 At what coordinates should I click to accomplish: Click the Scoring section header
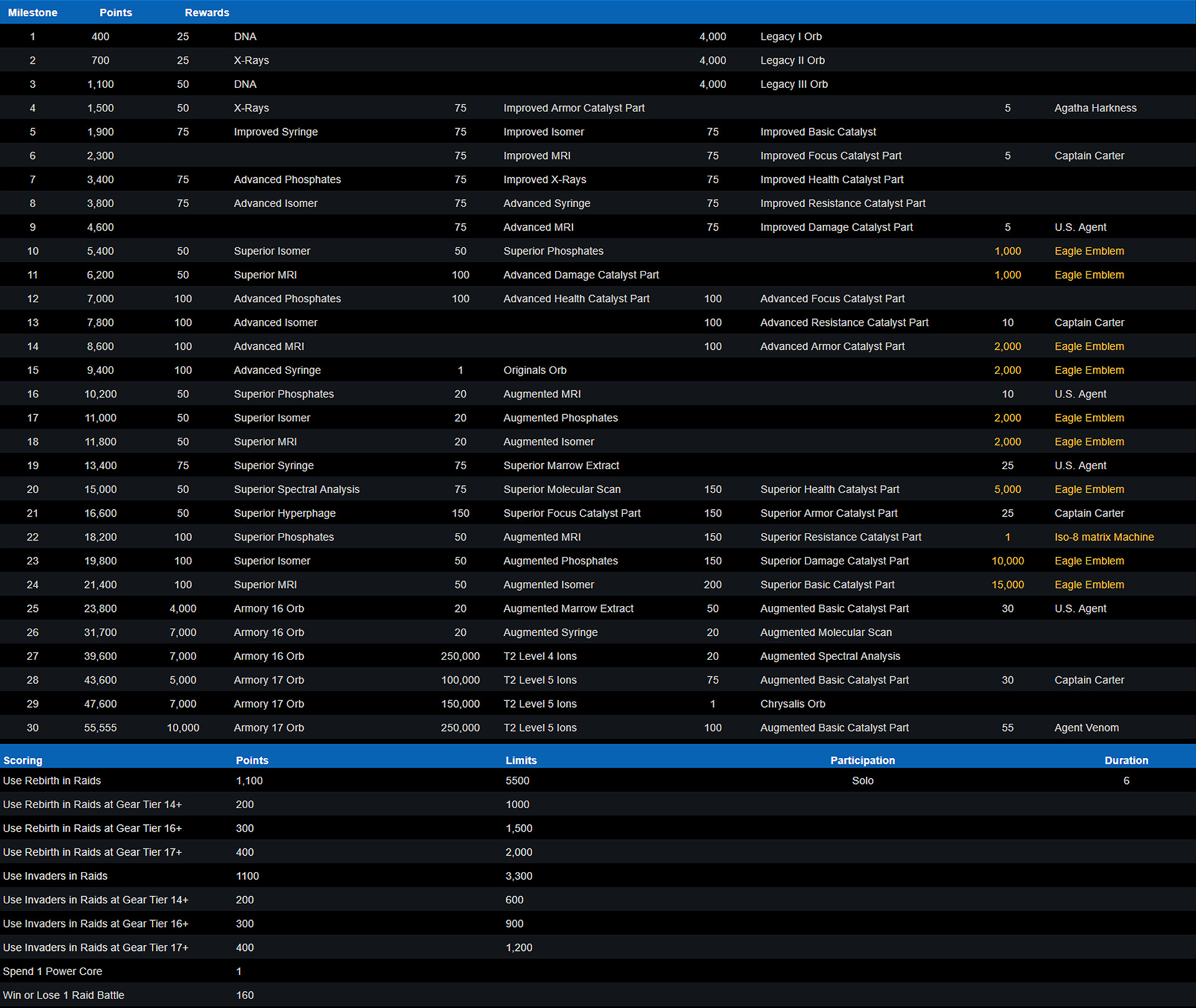(x=23, y=760)
